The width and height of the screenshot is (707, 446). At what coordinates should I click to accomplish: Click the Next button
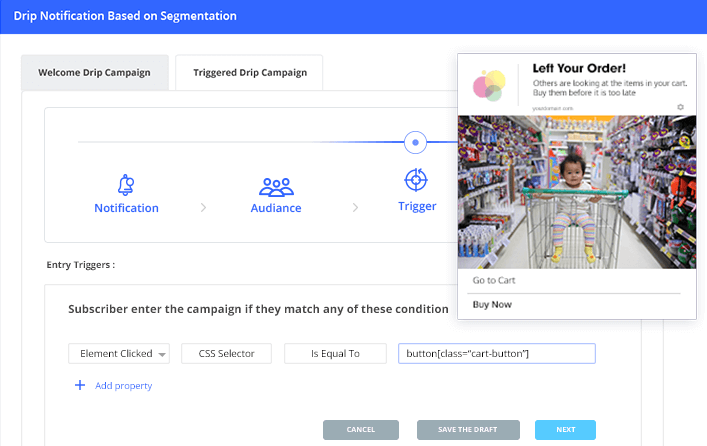(x=565, y=430)
